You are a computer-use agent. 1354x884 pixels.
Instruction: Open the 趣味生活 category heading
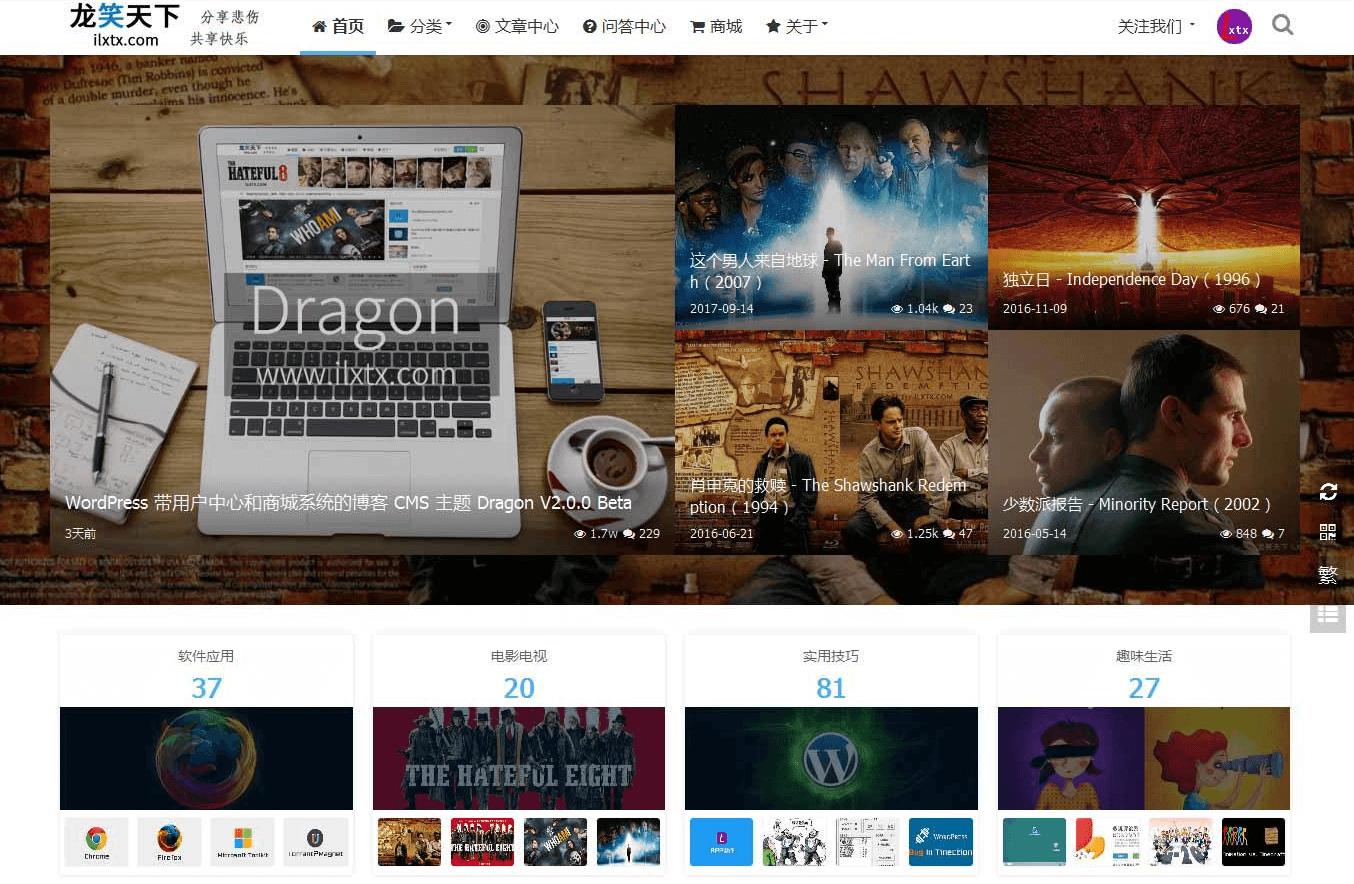click(x=1144, y=656)
